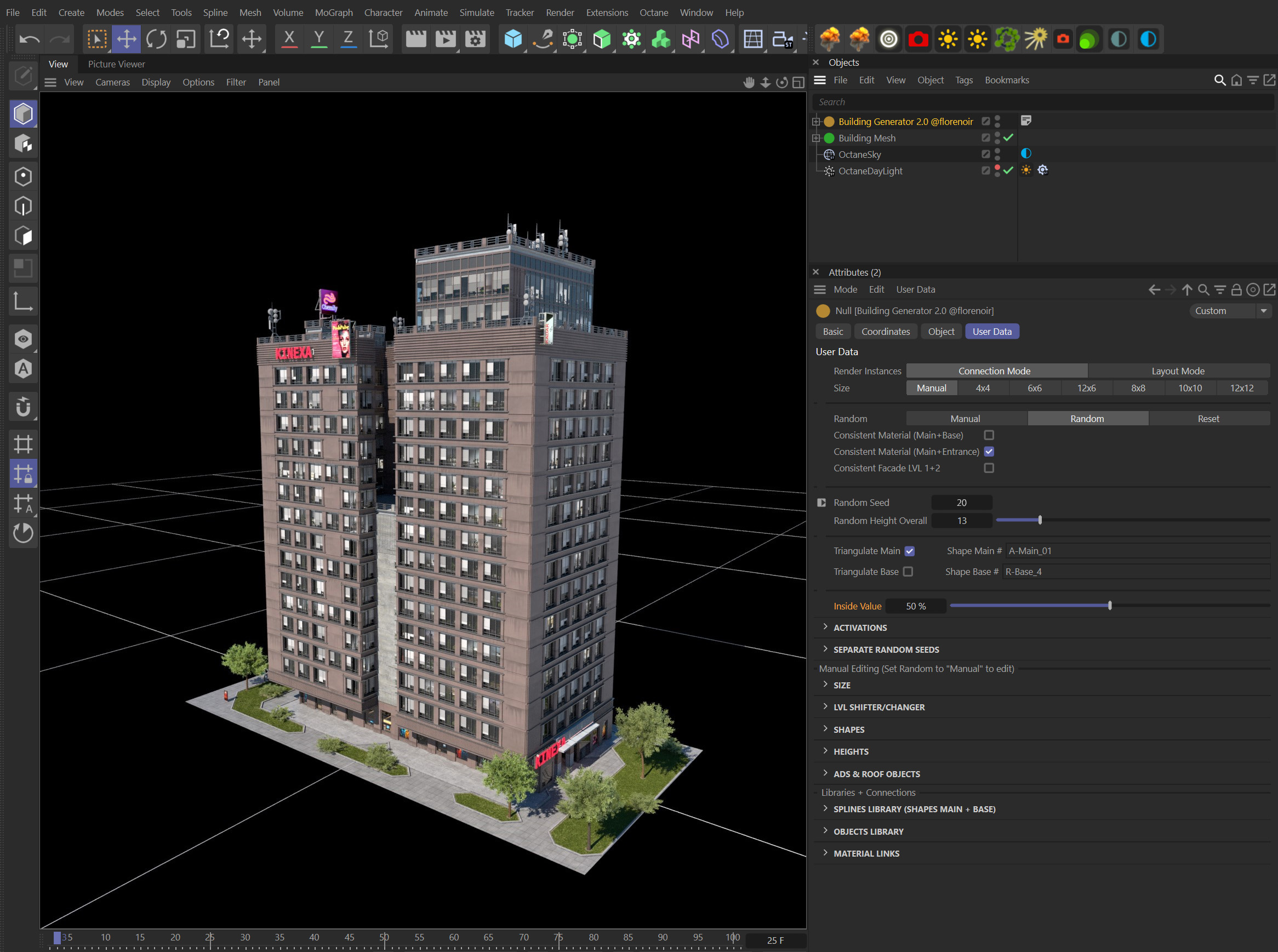The height and width of the screenshot is (952, 1278).
Task: Switch to the Picture Viewer tab
Action: [x=116, y=64]
